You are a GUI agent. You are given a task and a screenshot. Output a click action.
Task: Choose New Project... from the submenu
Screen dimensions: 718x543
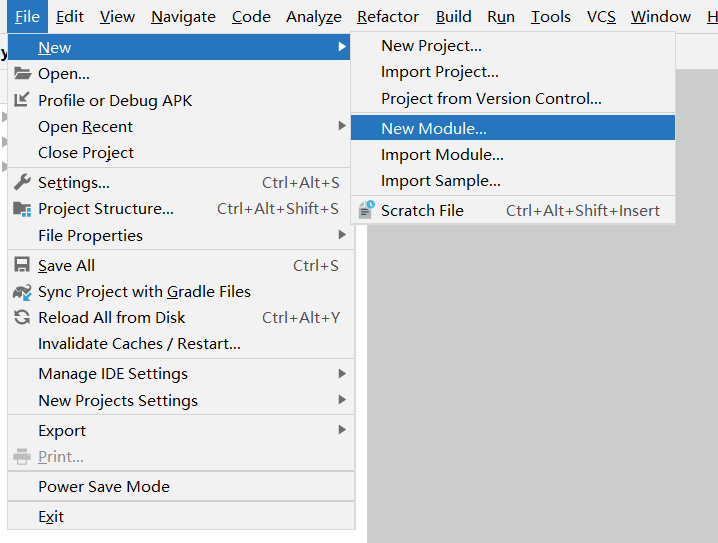coord(513,46)
